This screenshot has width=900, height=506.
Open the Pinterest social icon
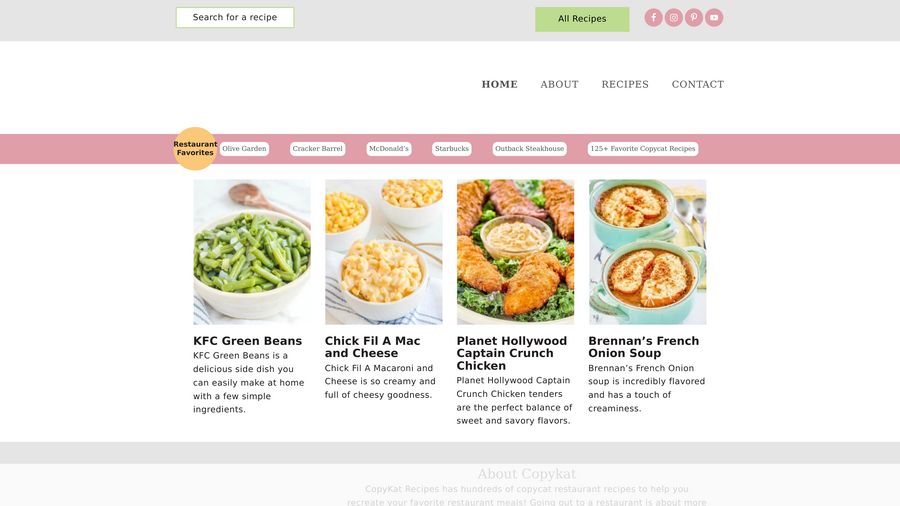click(693, 18)
